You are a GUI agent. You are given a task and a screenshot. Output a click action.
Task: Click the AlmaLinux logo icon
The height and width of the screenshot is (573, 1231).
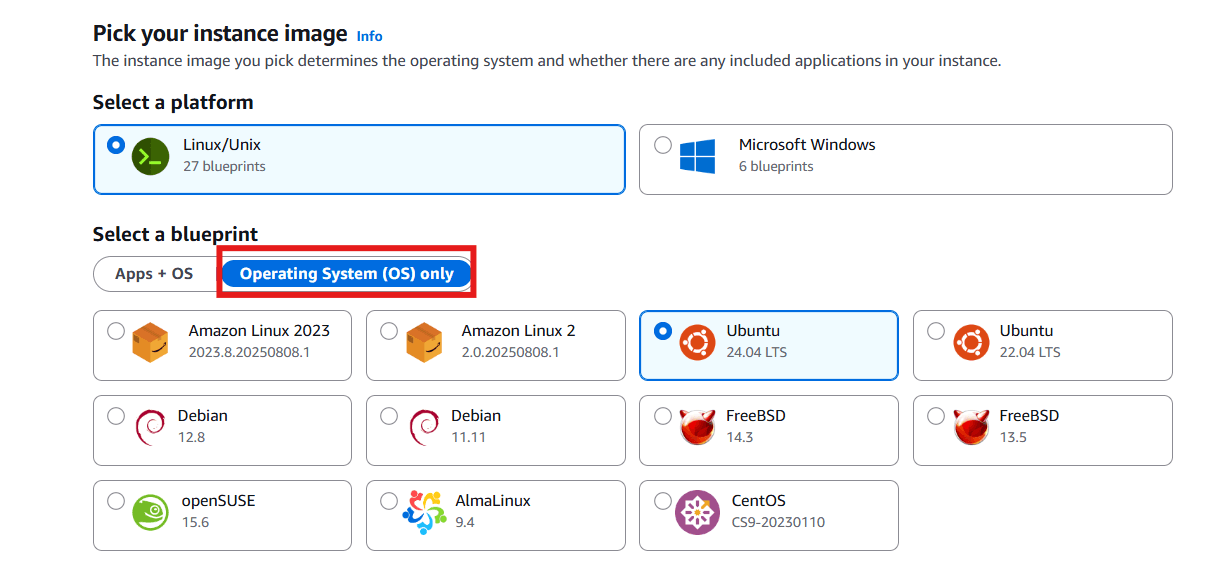424,513
